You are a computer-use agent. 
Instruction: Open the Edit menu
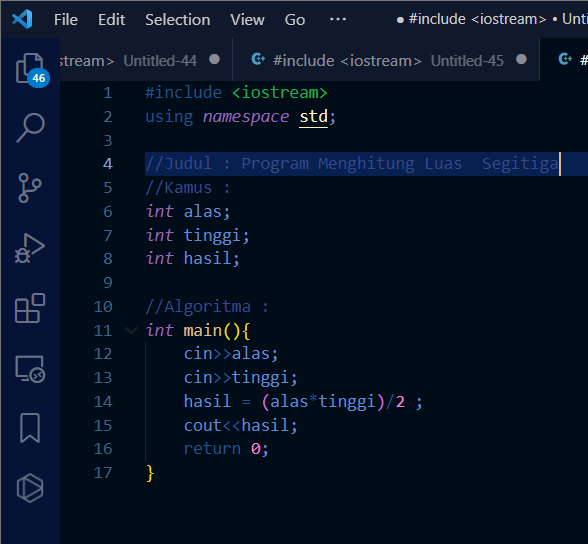111,19
